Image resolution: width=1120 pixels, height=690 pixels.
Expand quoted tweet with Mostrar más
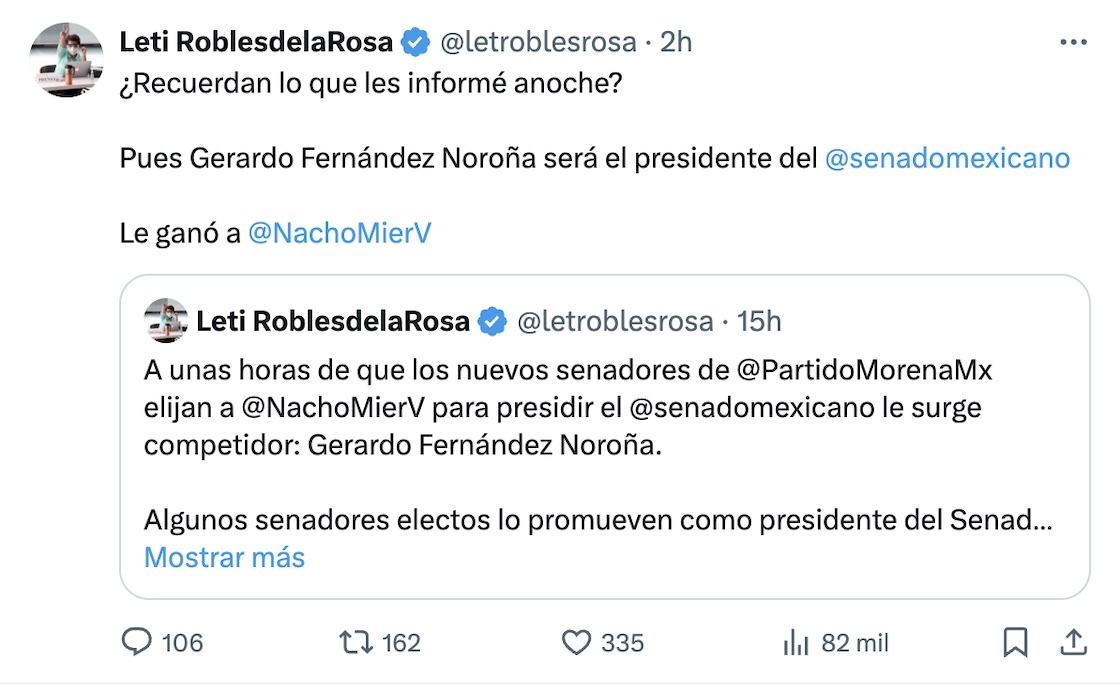tap(224, 557)
